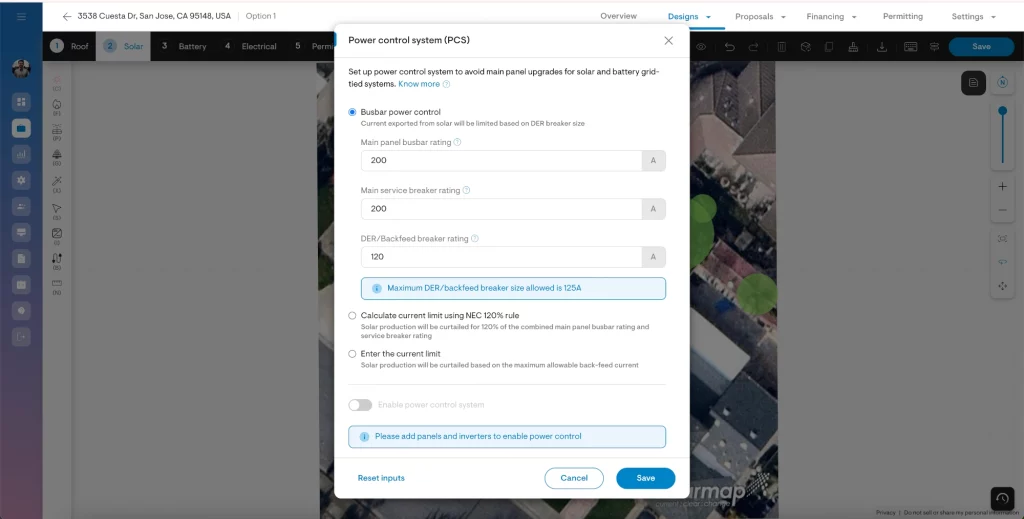The width and height of the screenshot is (1024, 519).
Task: Expand the Designs dropdown menu
Action: pos(689,17)
